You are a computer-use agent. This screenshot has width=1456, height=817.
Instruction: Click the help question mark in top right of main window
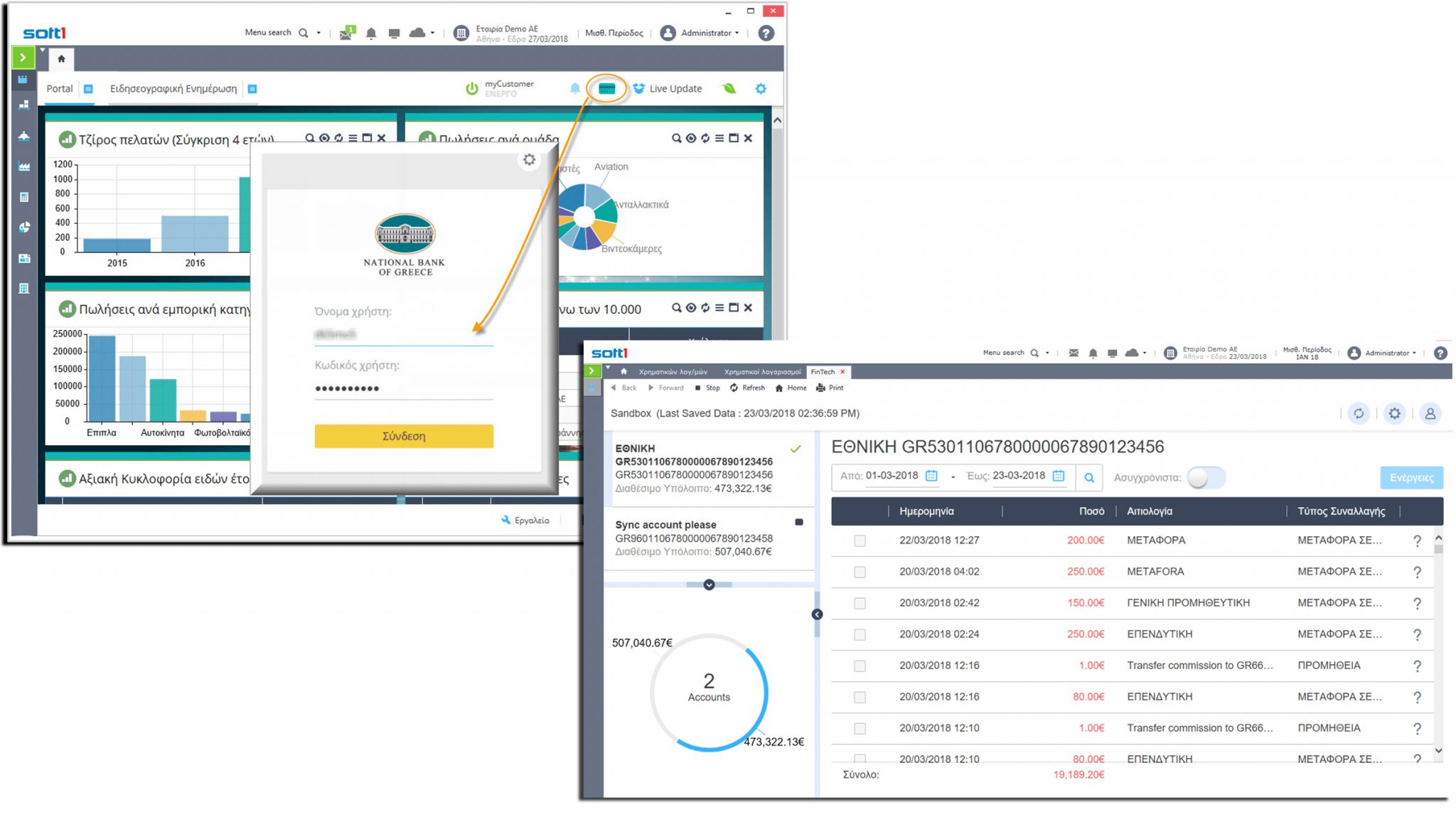coord(766,33)
